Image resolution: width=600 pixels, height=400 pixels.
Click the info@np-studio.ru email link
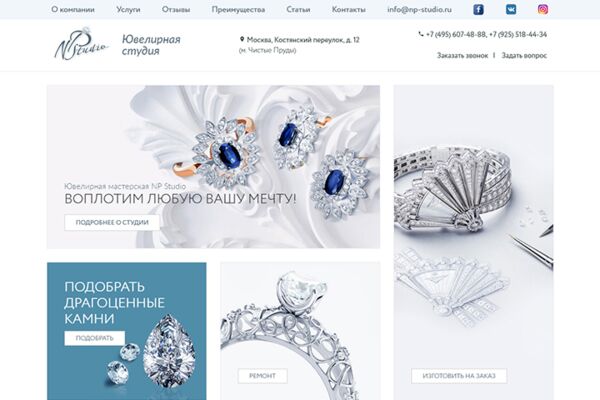(x=419, y=10)
